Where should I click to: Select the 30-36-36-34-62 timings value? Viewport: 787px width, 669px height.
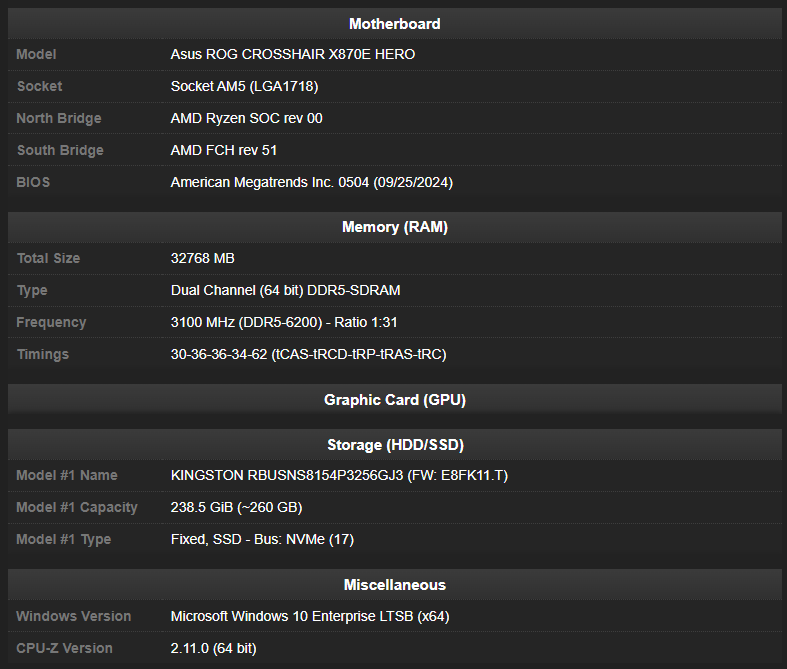pos(308,354)
